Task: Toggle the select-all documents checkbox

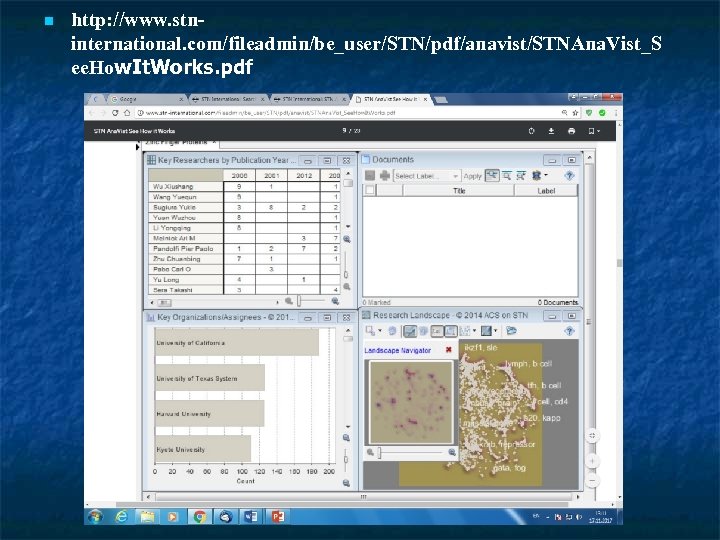Action: pyautogui.click(x=370, y=190)
